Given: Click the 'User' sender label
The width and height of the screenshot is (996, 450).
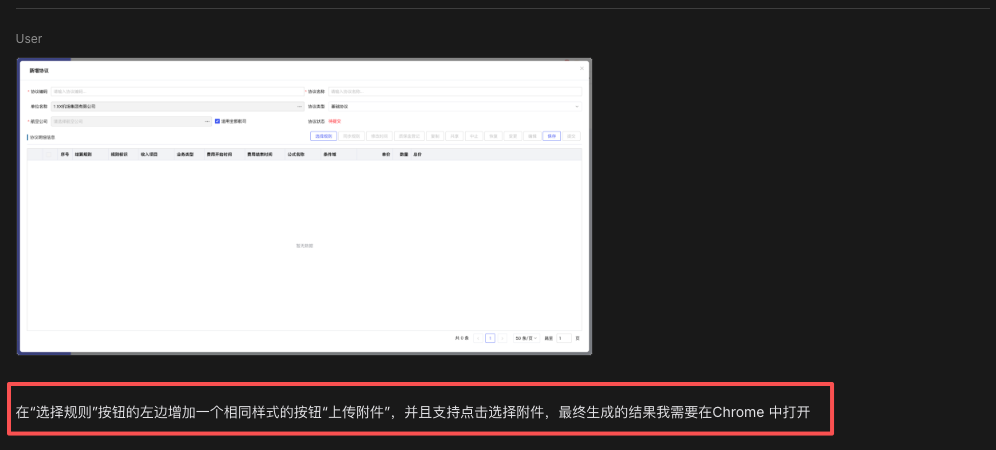Looking at the screenshot, I should [x=29, y=39].
